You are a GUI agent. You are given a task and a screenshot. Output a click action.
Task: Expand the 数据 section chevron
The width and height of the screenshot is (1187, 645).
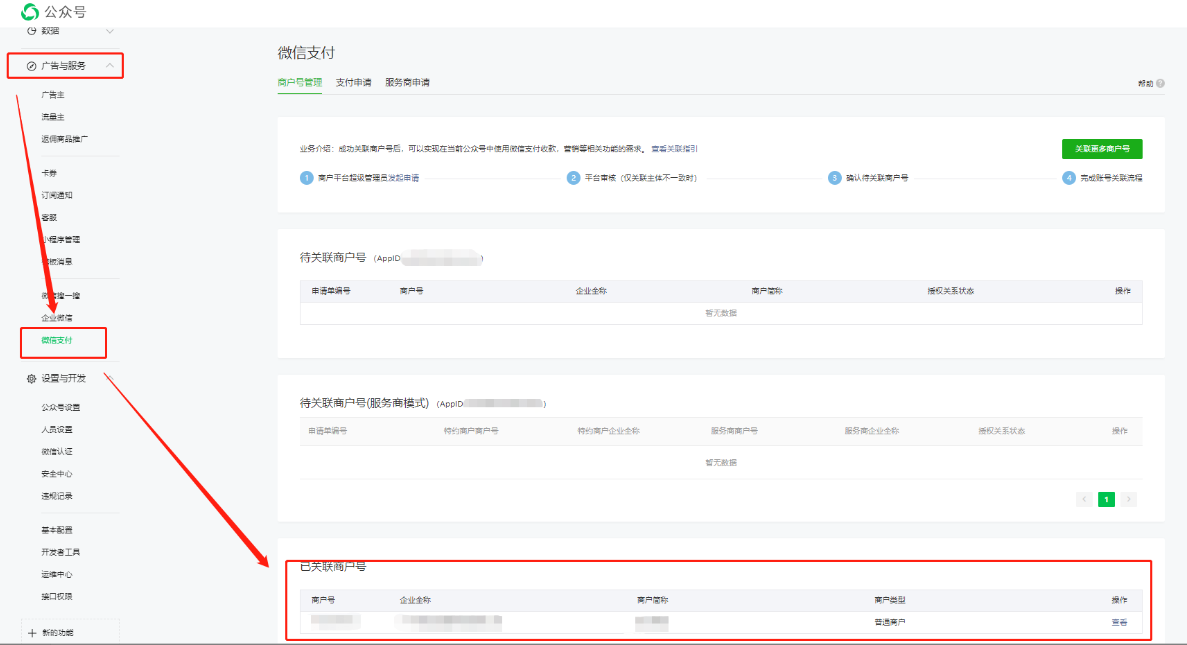(x=109, y=32)
